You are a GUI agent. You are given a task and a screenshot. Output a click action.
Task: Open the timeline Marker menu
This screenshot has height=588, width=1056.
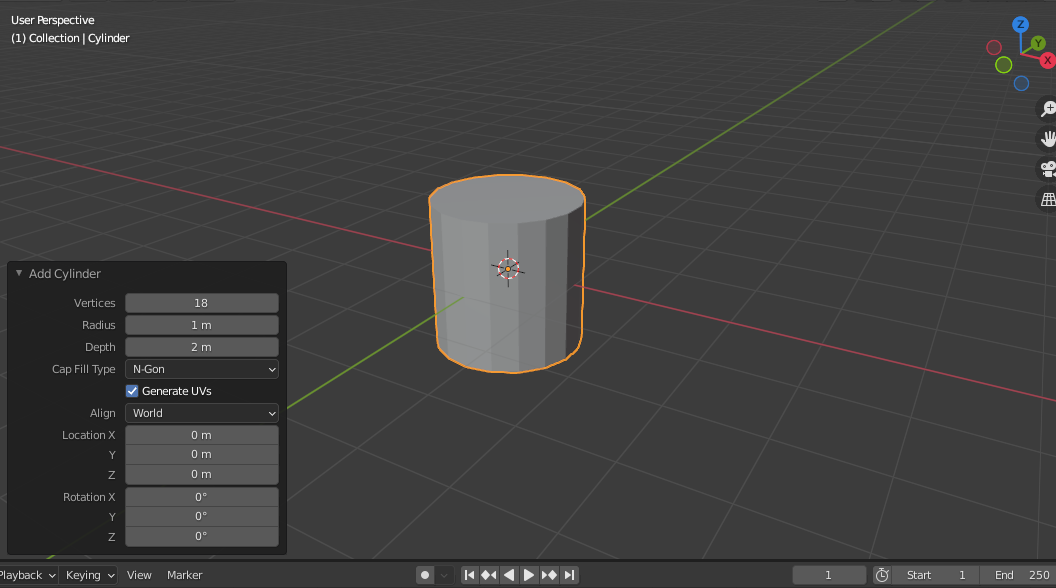click(185, 575)
